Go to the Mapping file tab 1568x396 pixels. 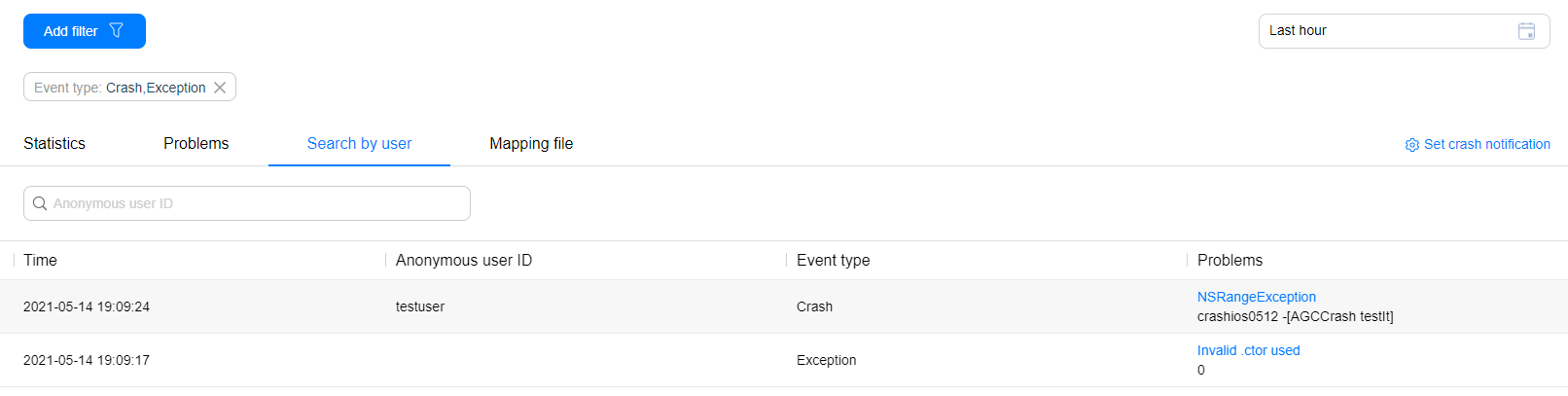(x=531, y=144)
